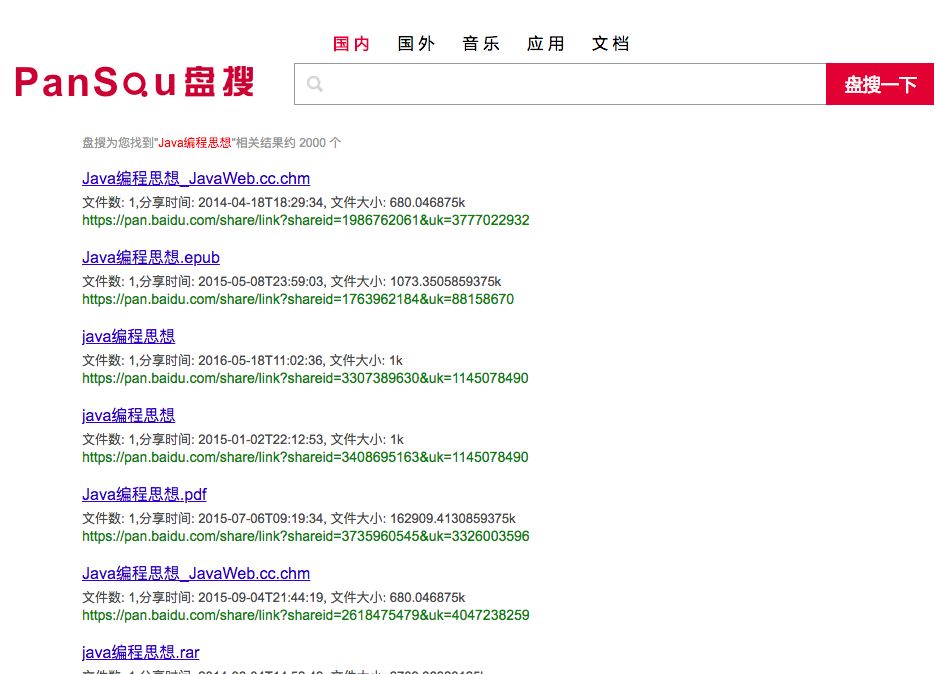This screenshot has width=936, height=674.
Task: Open the baidu pan link with shareid=1763962184
Action: pyautogui.click(x=297, y=299)
